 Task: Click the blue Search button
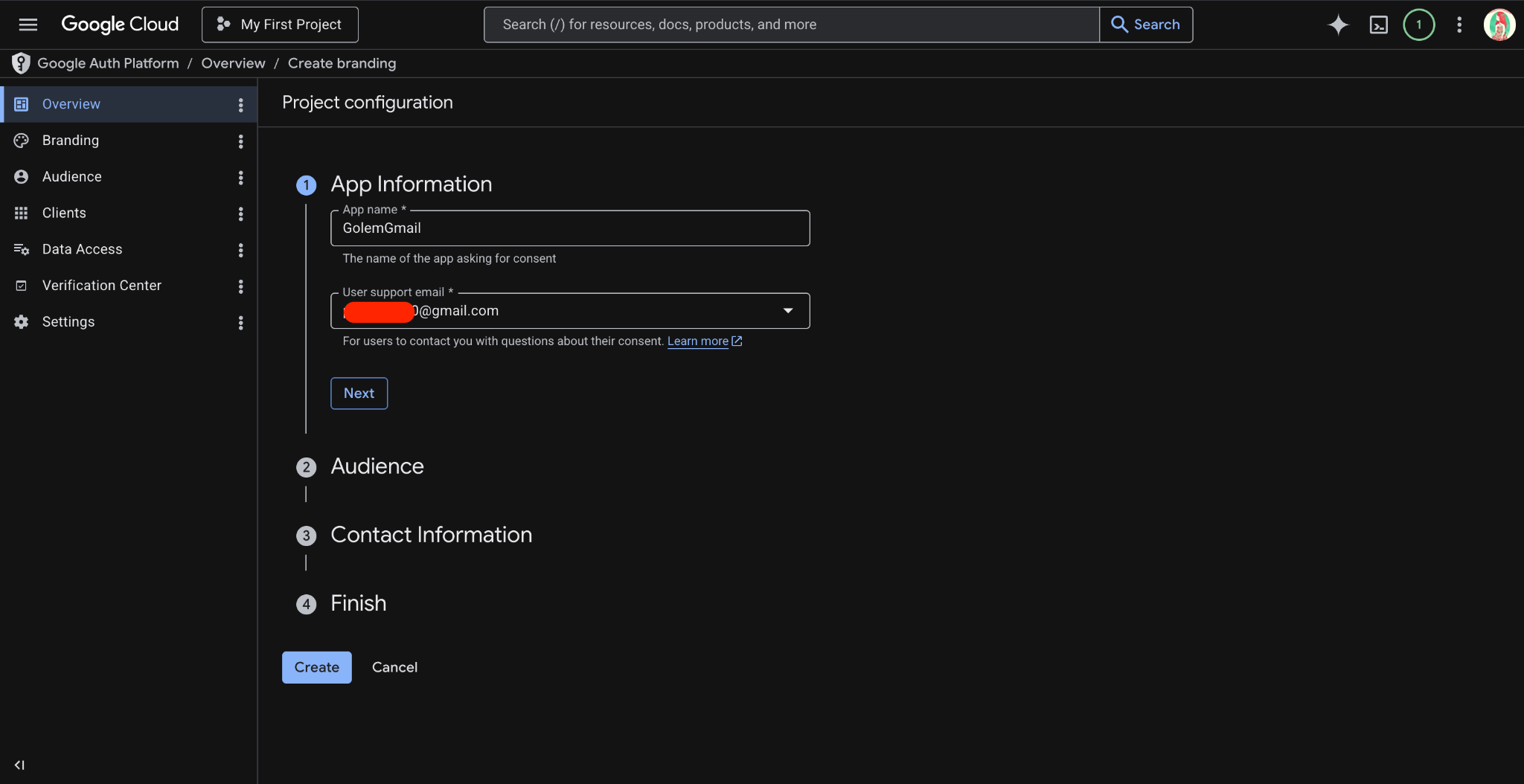1146,25
